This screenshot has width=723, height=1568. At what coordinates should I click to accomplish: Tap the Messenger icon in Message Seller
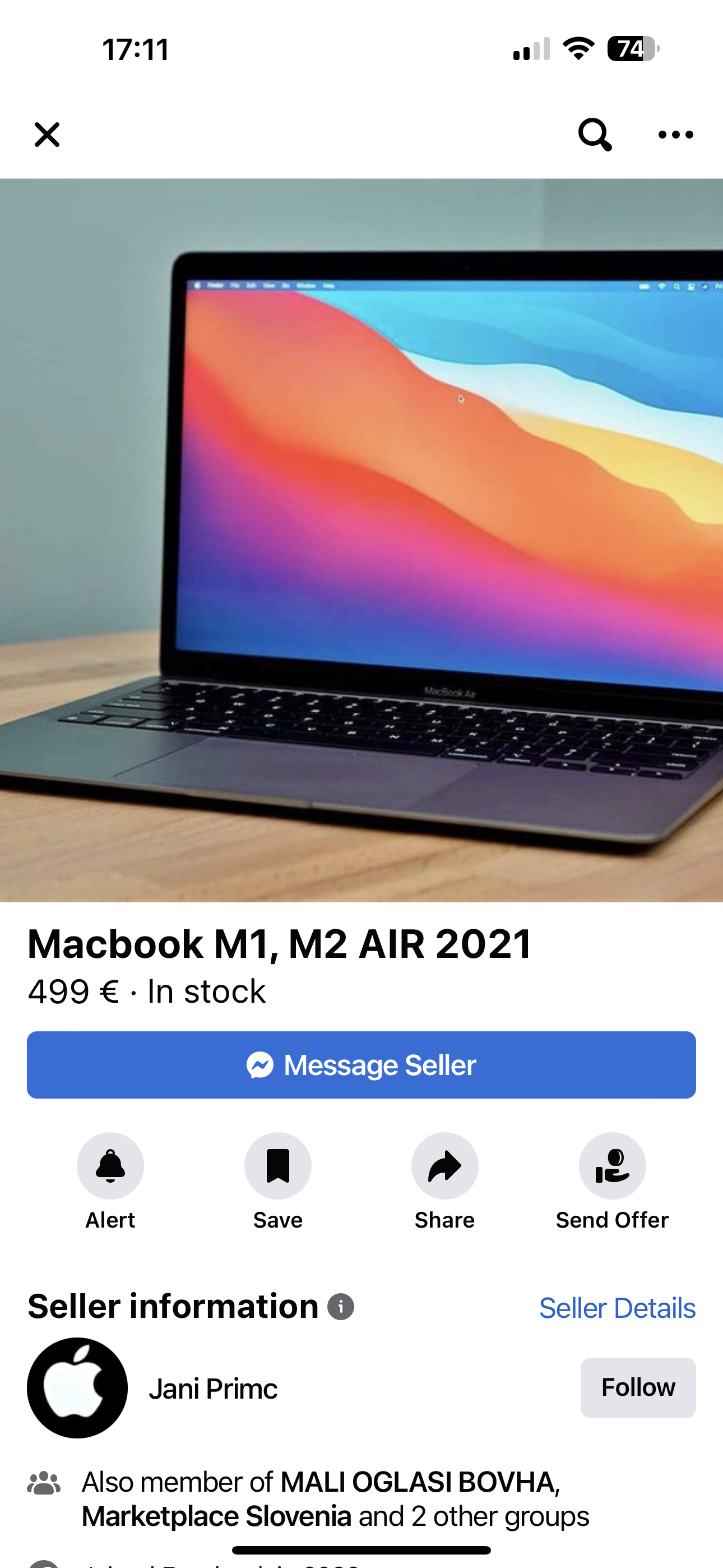[260, 1065]
